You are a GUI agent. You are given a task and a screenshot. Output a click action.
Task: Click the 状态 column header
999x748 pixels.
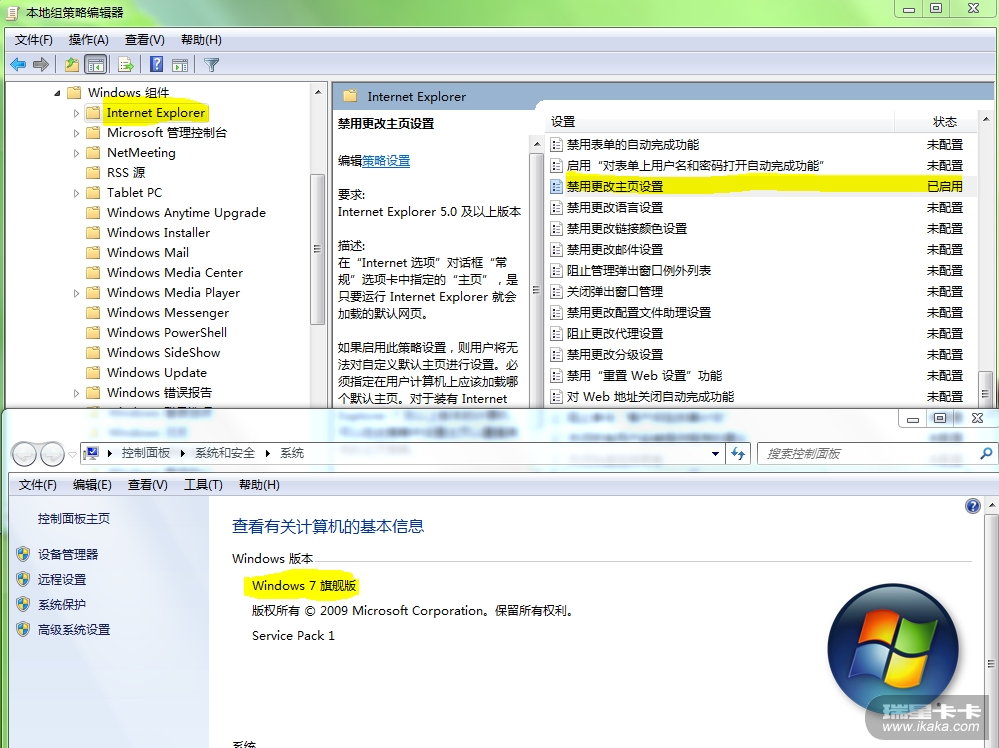click(945, 122)
